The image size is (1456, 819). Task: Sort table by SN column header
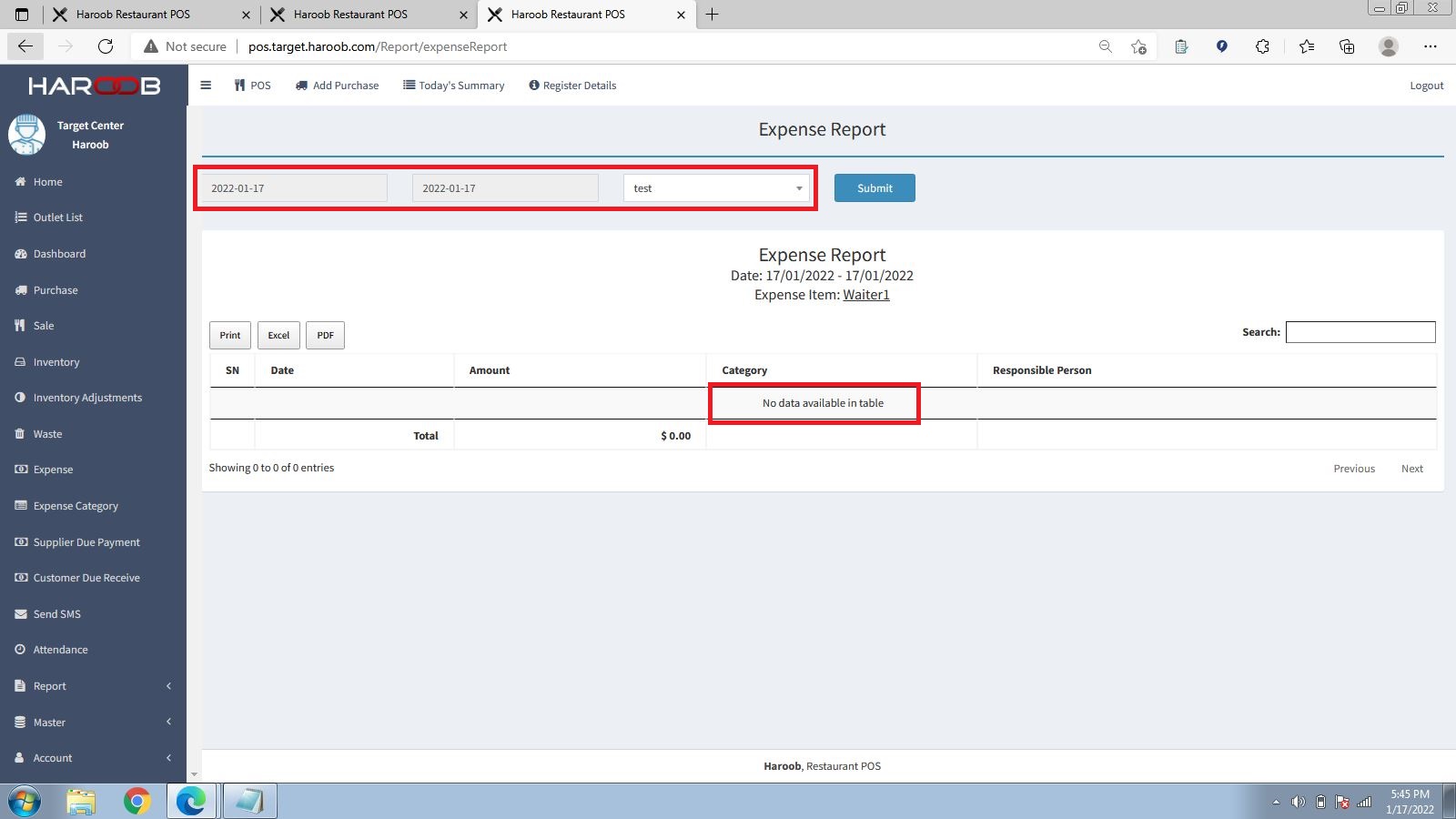[x=232, y=370]
